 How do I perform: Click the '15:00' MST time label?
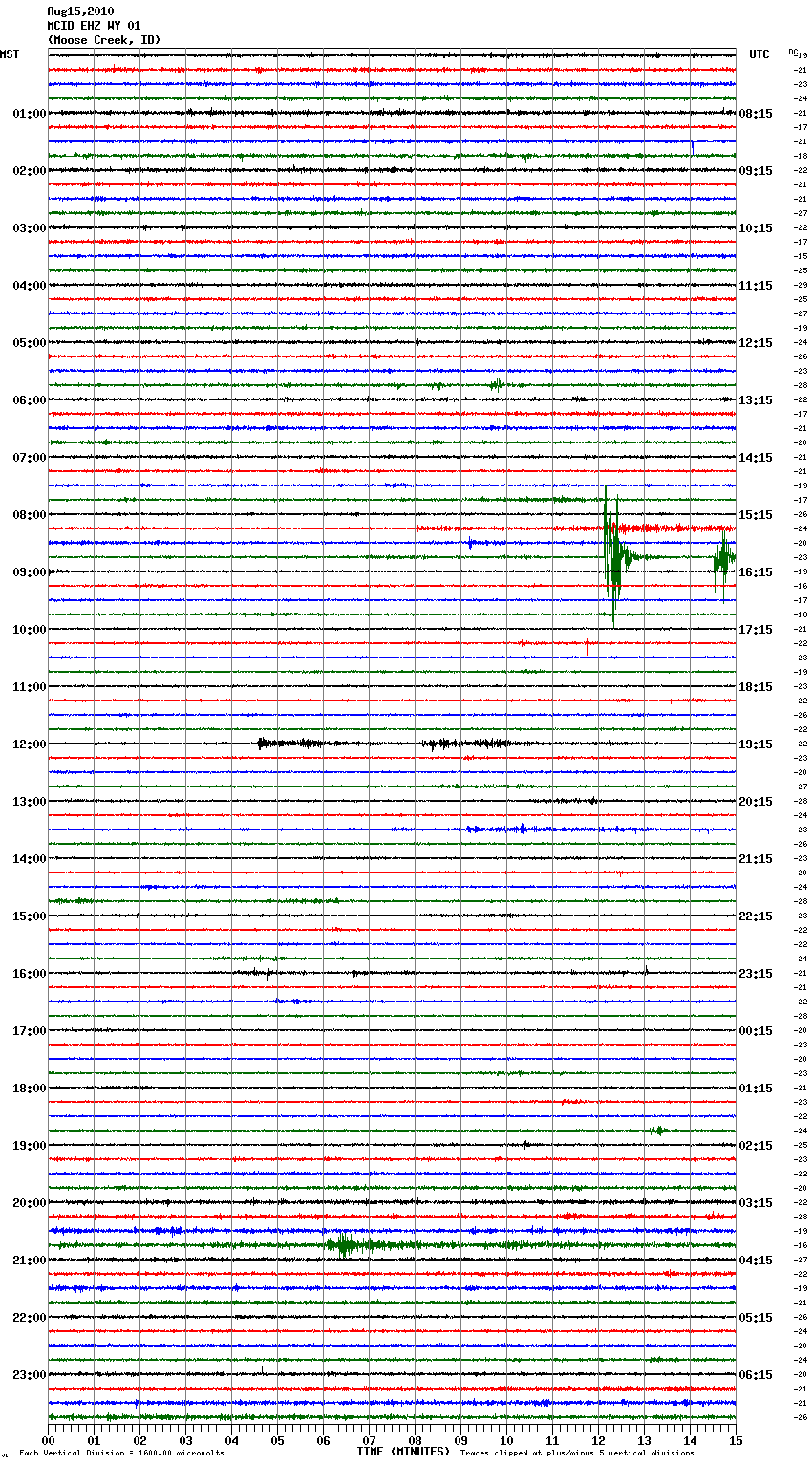point(30,916)
